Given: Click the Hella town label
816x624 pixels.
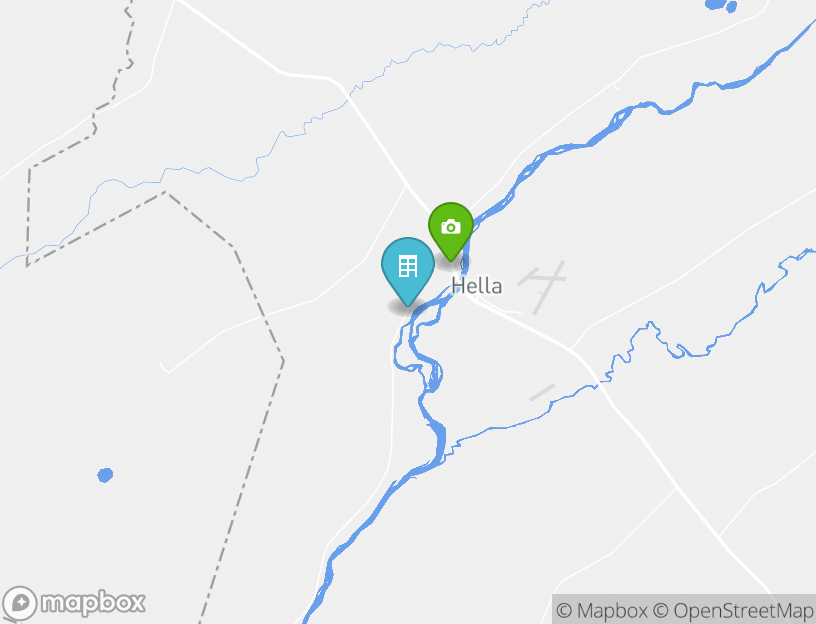Looking at the screenshot, I should tap(477, 286).
